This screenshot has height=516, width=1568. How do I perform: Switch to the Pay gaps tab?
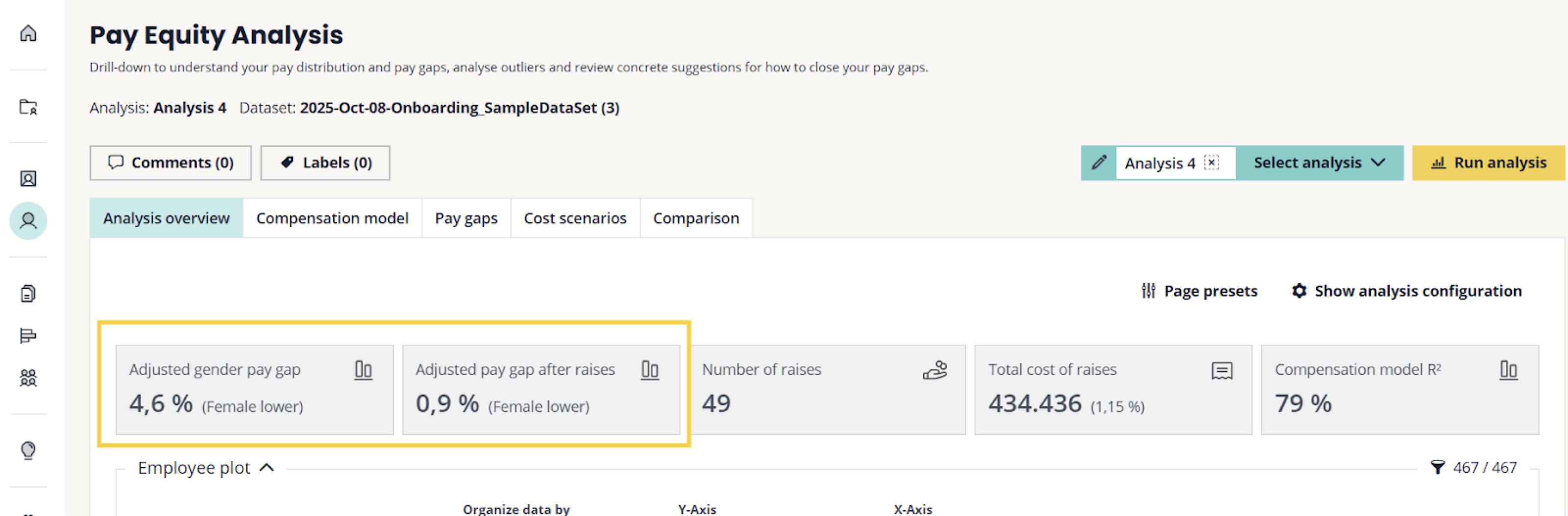465,218
